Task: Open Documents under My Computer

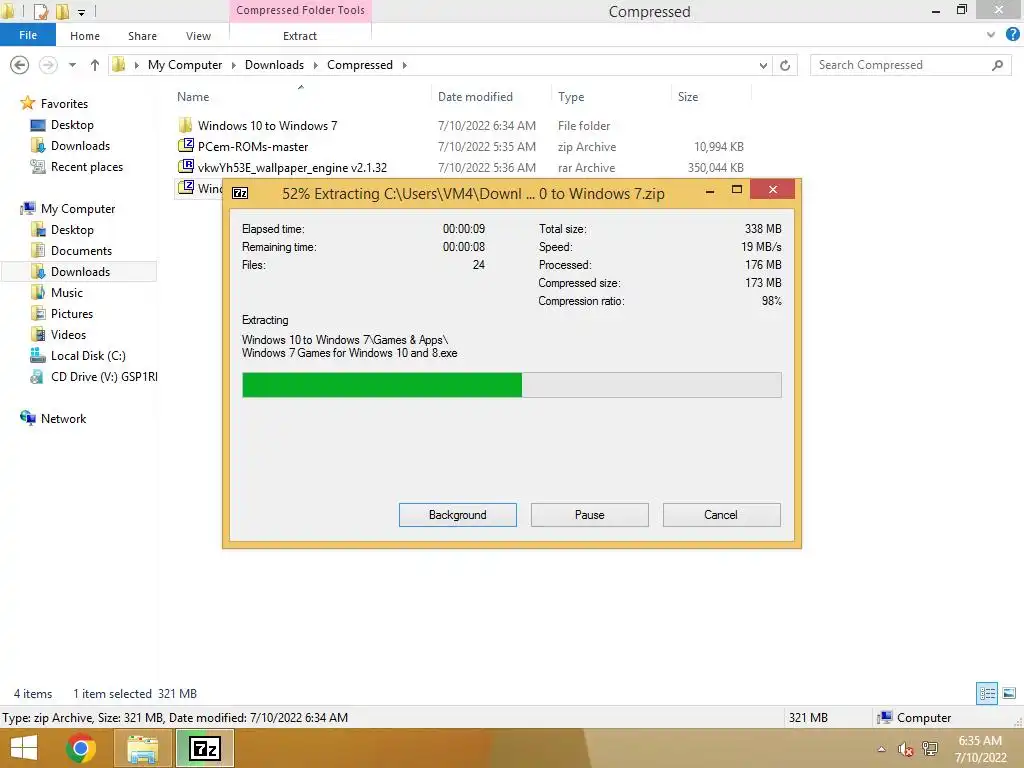Action: coord(81,251)
